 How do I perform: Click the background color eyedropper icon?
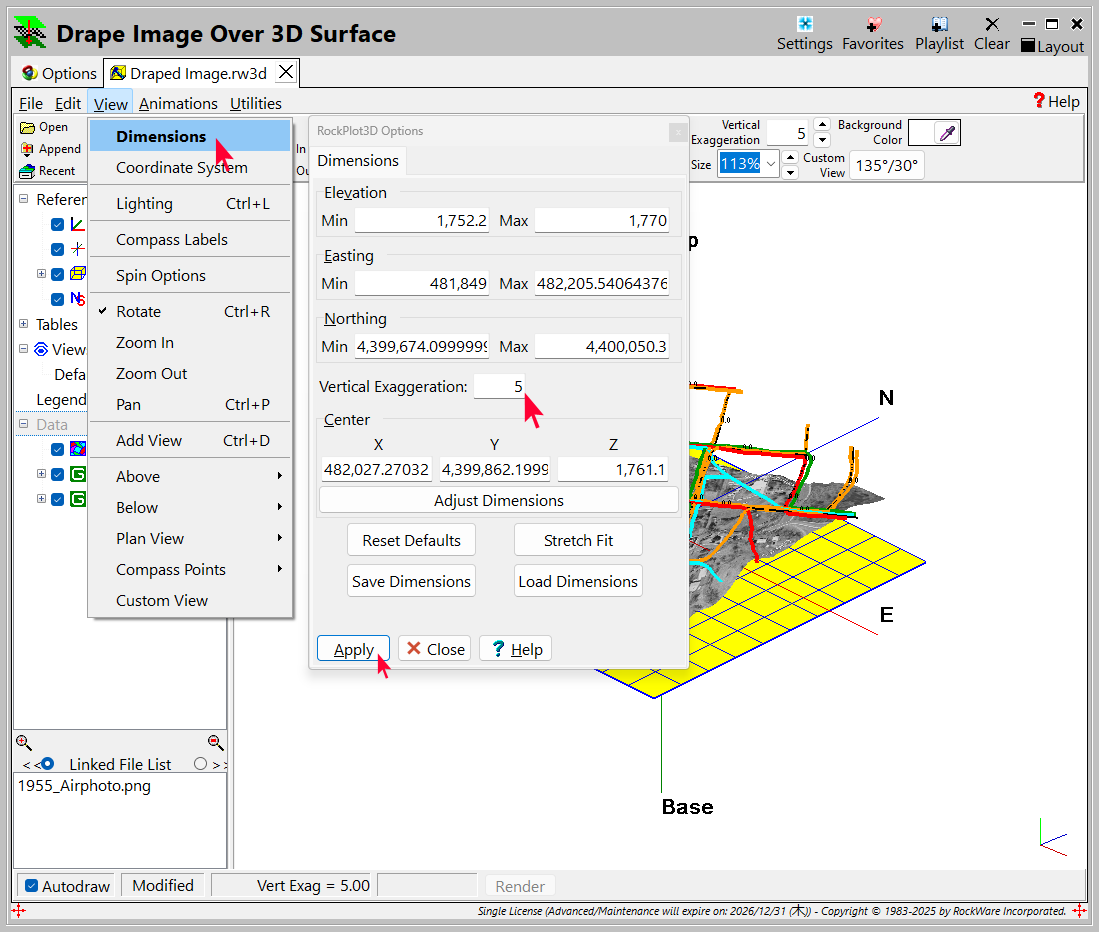[x=947, y=133]
